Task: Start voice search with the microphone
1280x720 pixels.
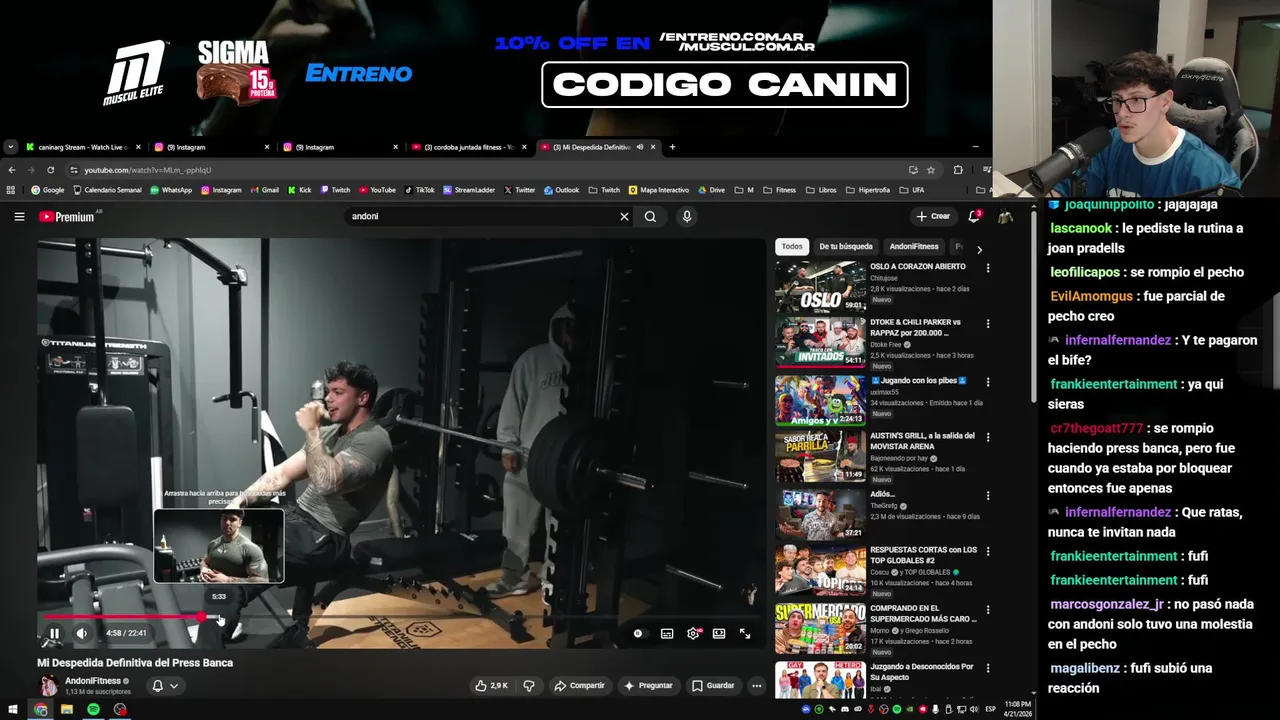Action: tap(686, 216)
